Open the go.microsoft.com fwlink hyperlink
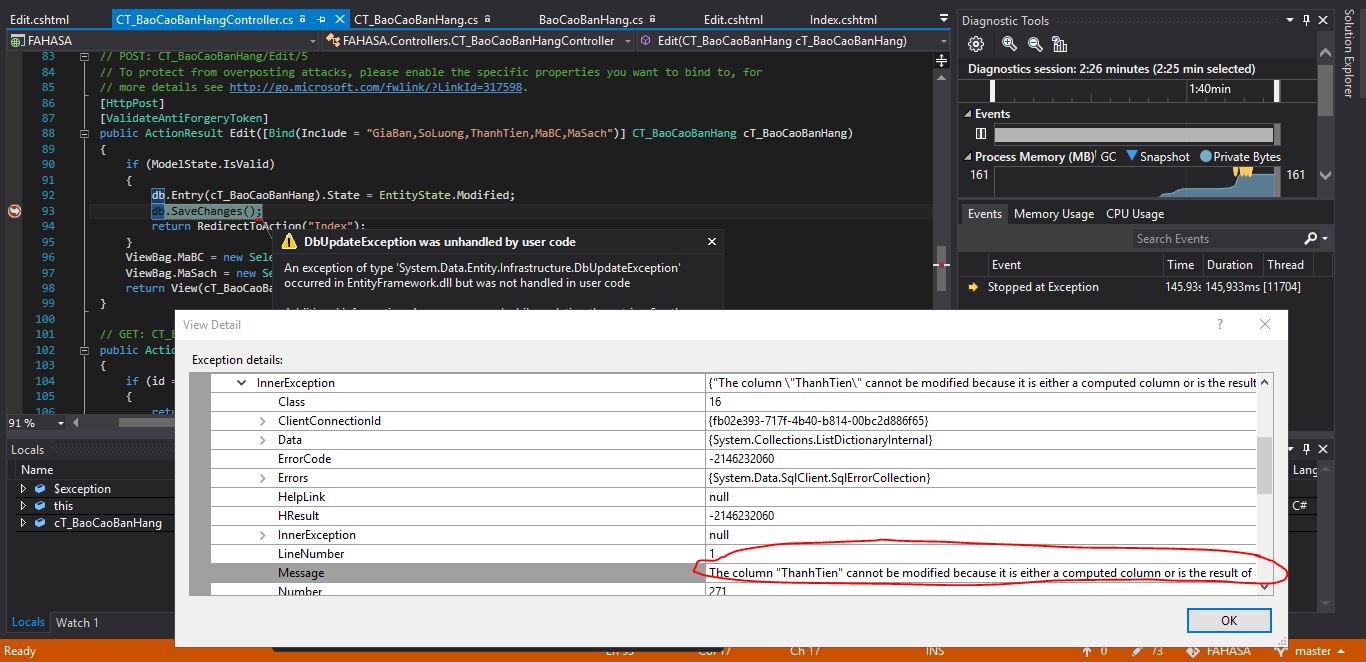1366x662 pixels. pos(376,87)
